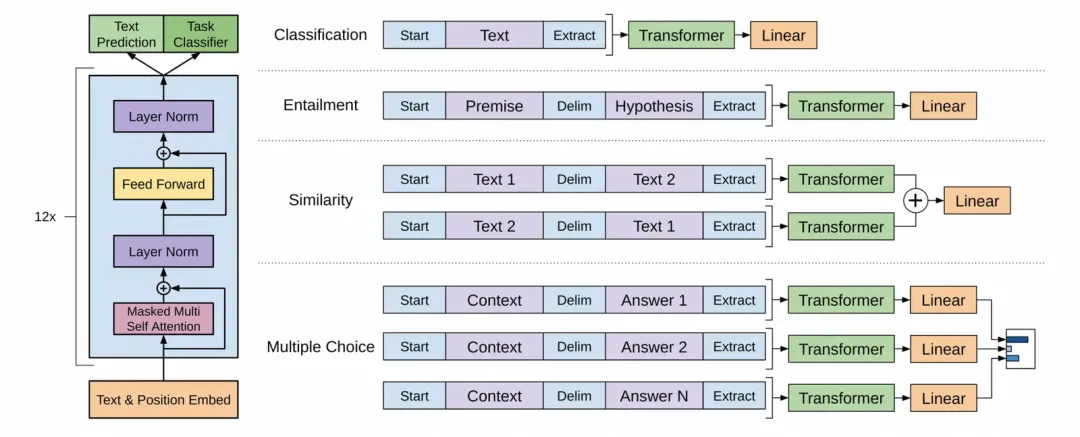The height and width of the screenshot is (437, 1080).
Task: Click the 12x repeat label
Action: [45, 216]
